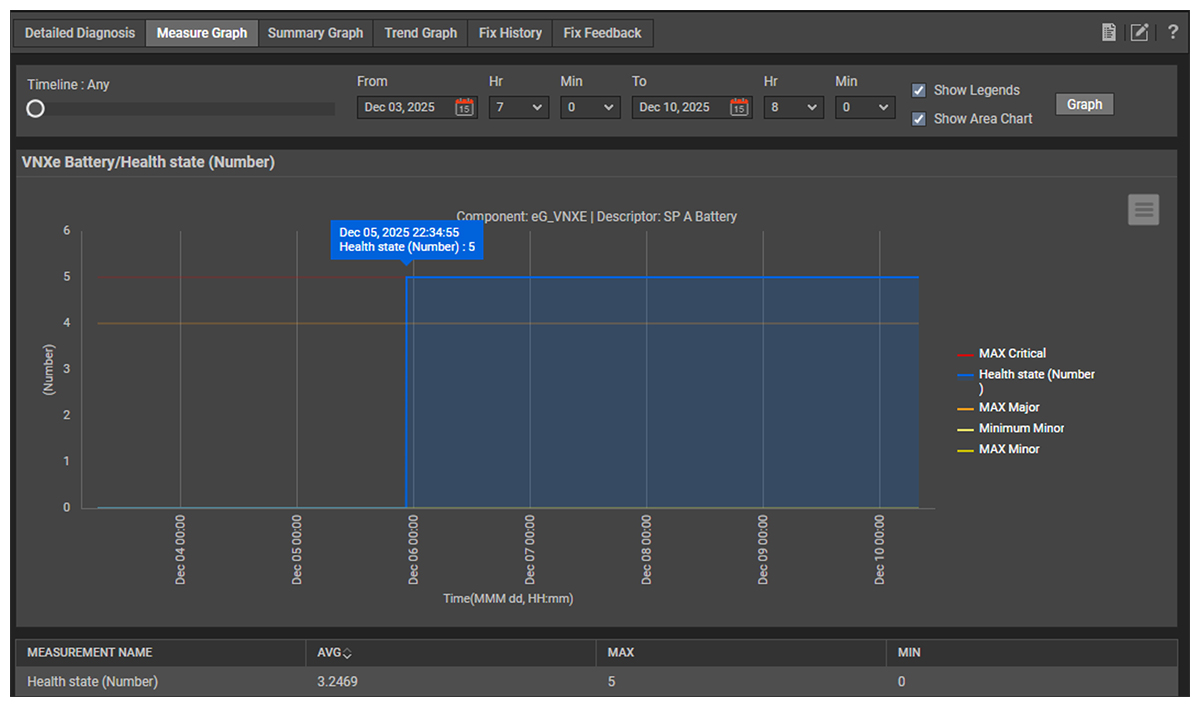1200x707 pixels.
Task: Expand the To hour dropdown
Action: coord(793,107)
